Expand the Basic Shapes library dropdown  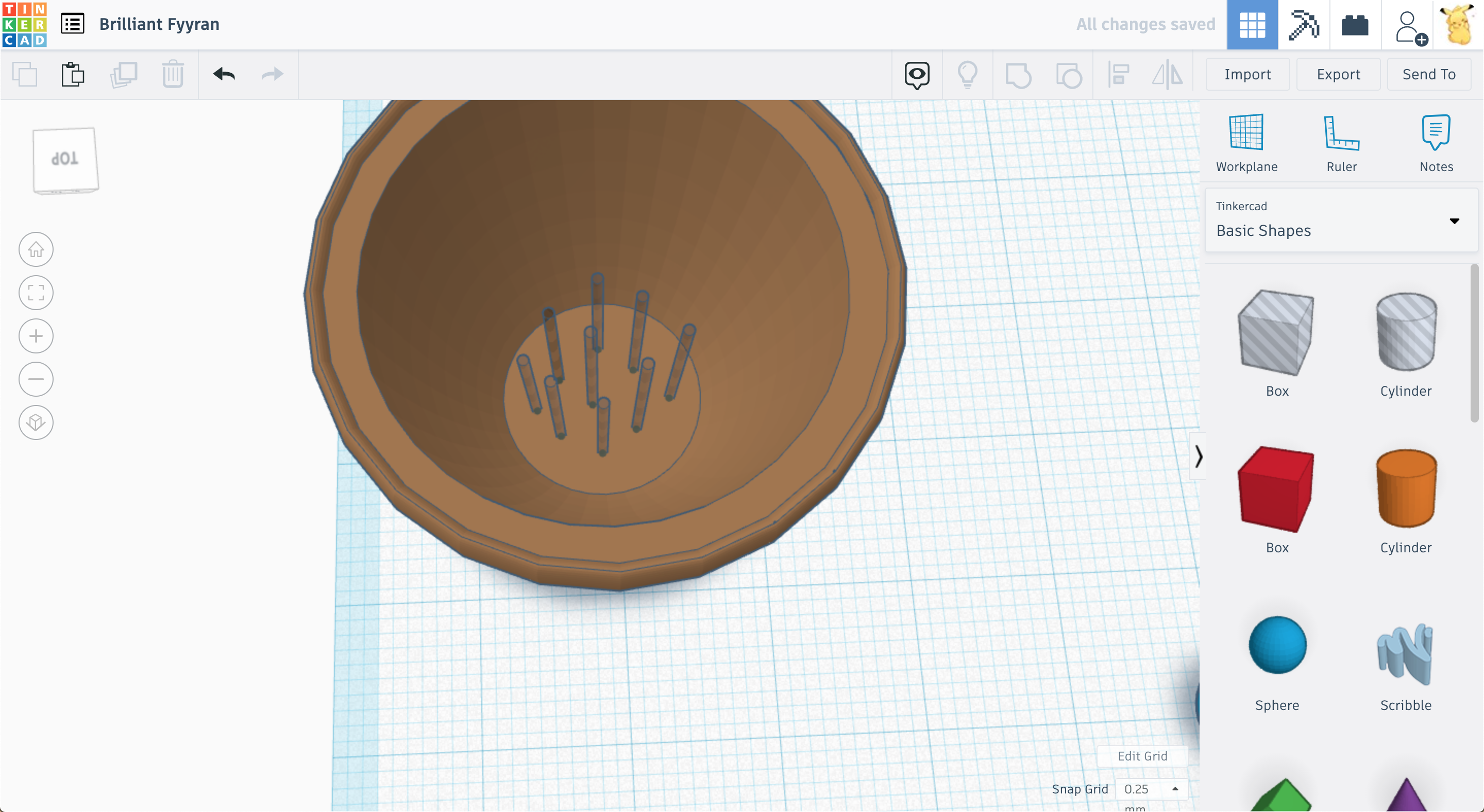1454,221
